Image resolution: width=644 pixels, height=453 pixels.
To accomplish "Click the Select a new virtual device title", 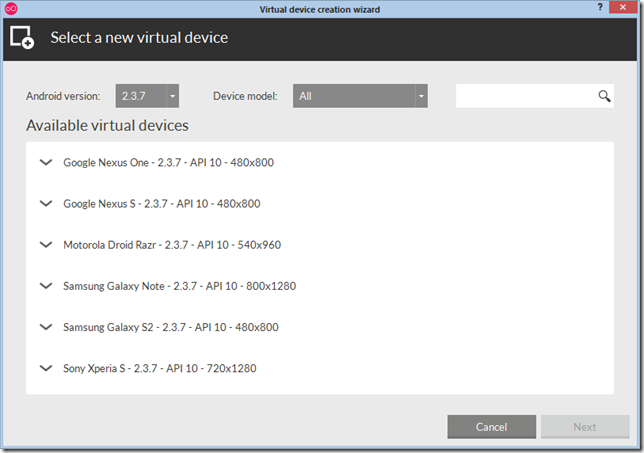I will click(x=139, y=38).
